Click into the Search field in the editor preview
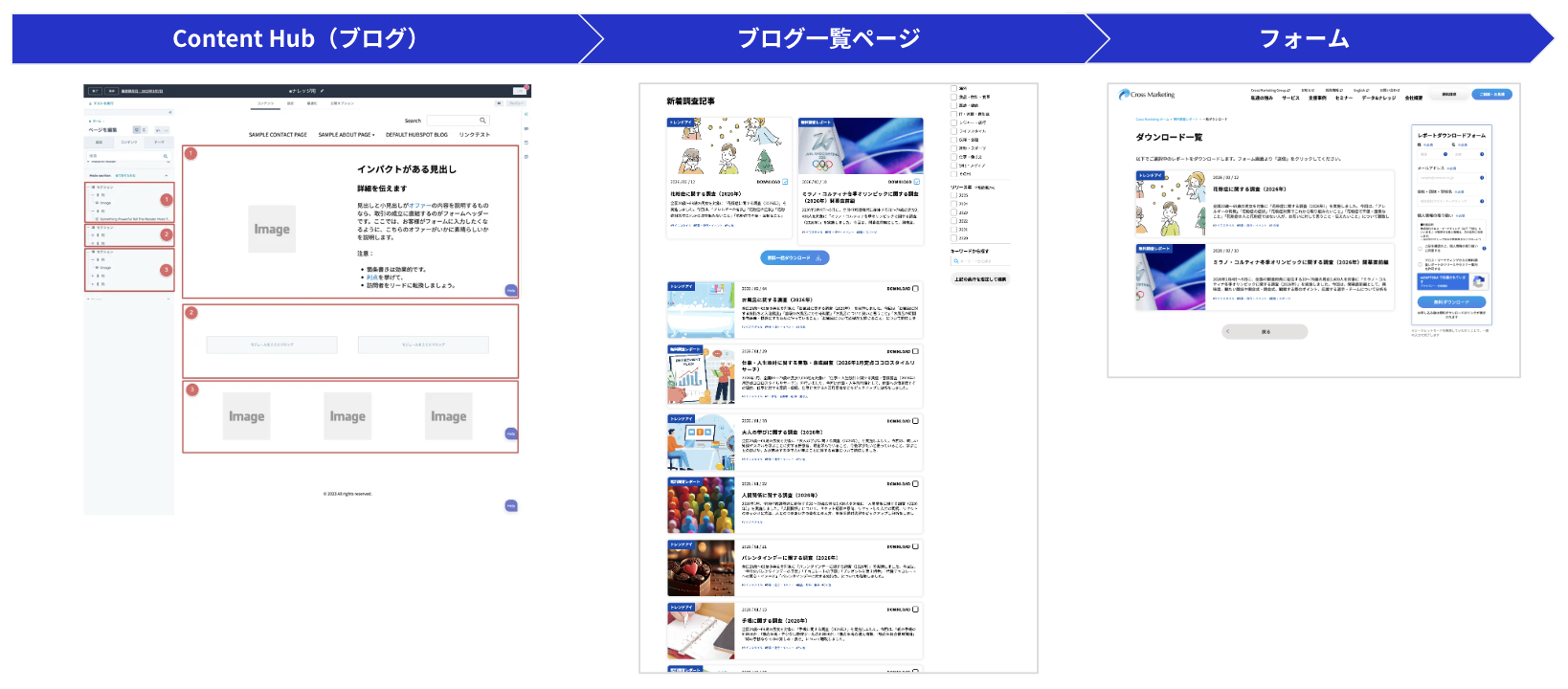Screen dimensions: 1568x689 (x=458, y=121)
